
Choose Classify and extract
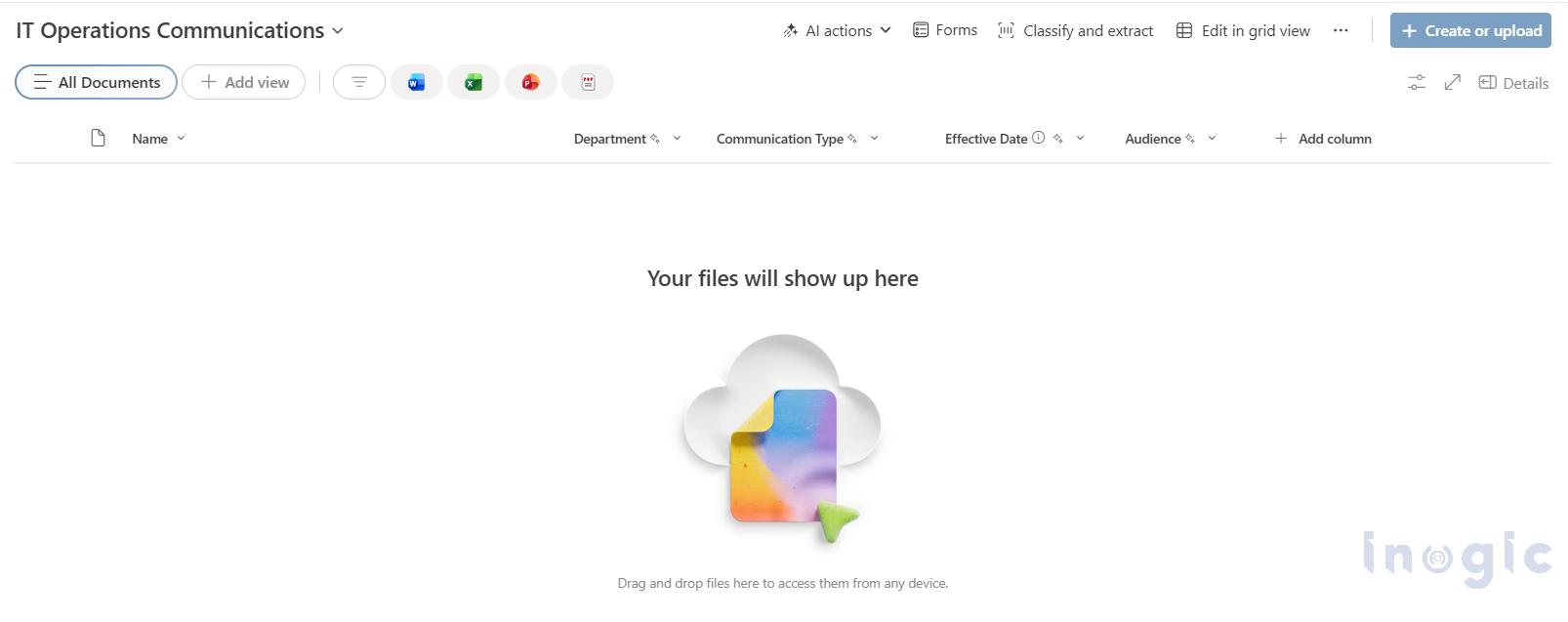point(1075,31)
